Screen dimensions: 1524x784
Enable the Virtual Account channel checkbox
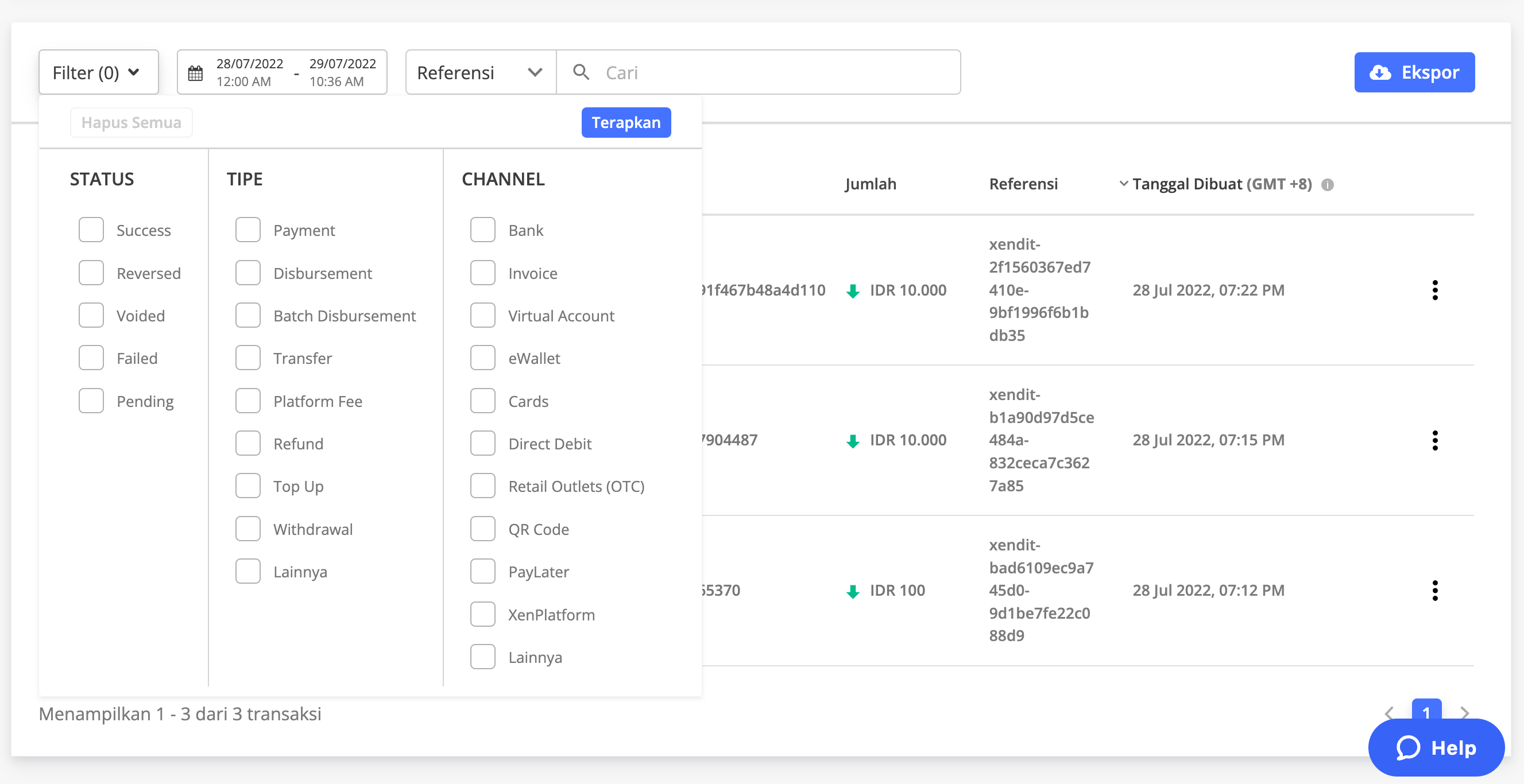point(484,315)
